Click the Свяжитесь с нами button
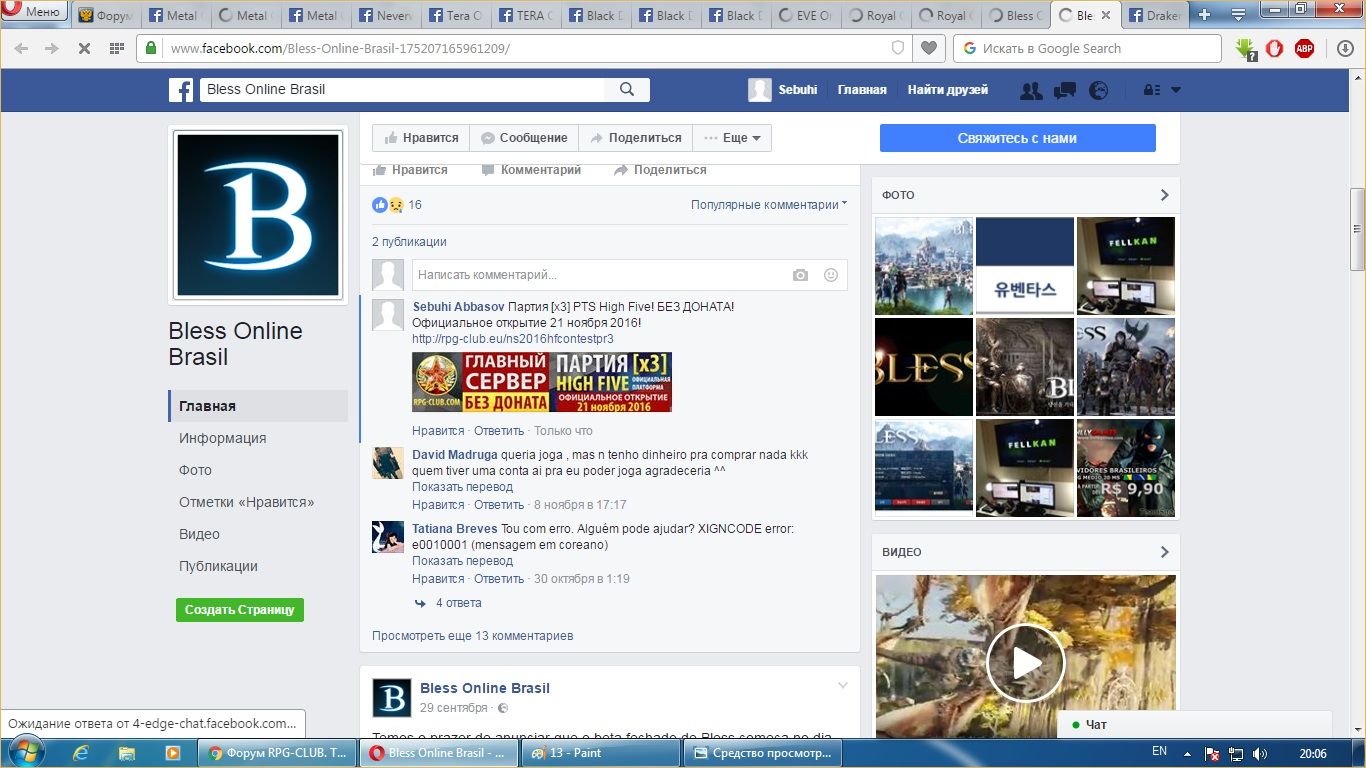The image size is (1366, 768). [x=1017, y=138]
